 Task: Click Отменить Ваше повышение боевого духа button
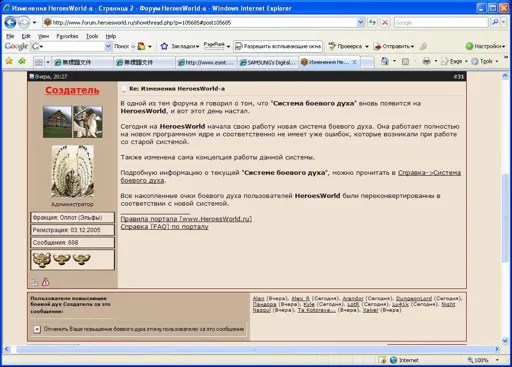pos(139,329)
